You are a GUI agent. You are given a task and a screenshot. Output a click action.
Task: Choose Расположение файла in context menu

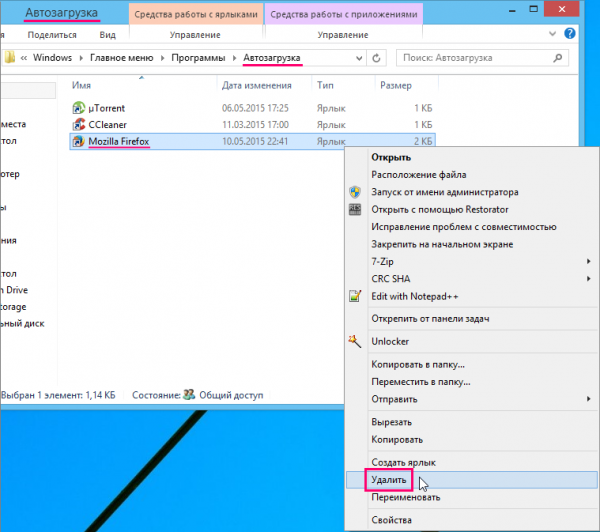coord(419,175)
